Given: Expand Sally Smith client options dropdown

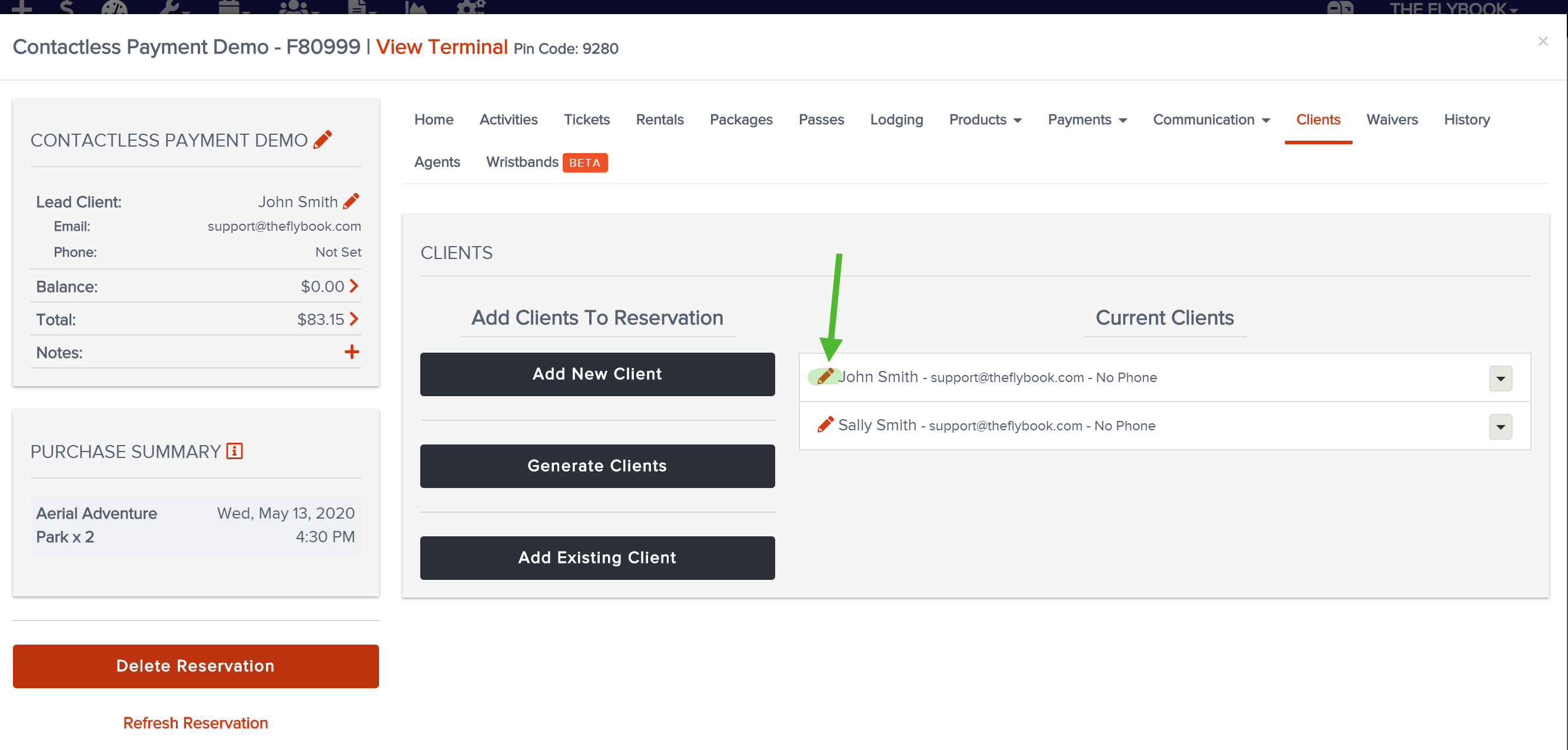Looking at the screenshot, I should (1500, 426).
